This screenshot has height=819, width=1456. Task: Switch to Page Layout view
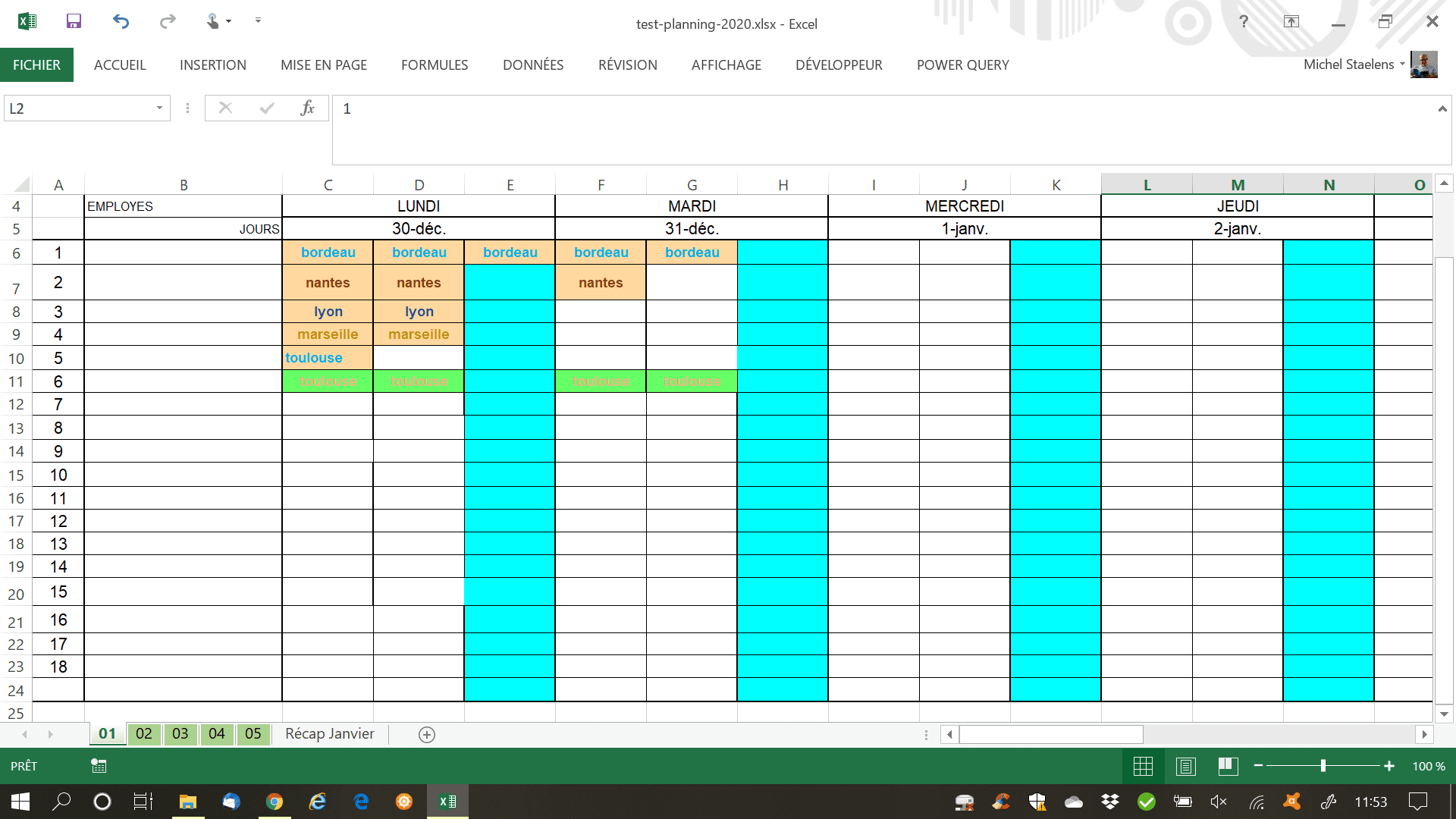click(1186, 766)
